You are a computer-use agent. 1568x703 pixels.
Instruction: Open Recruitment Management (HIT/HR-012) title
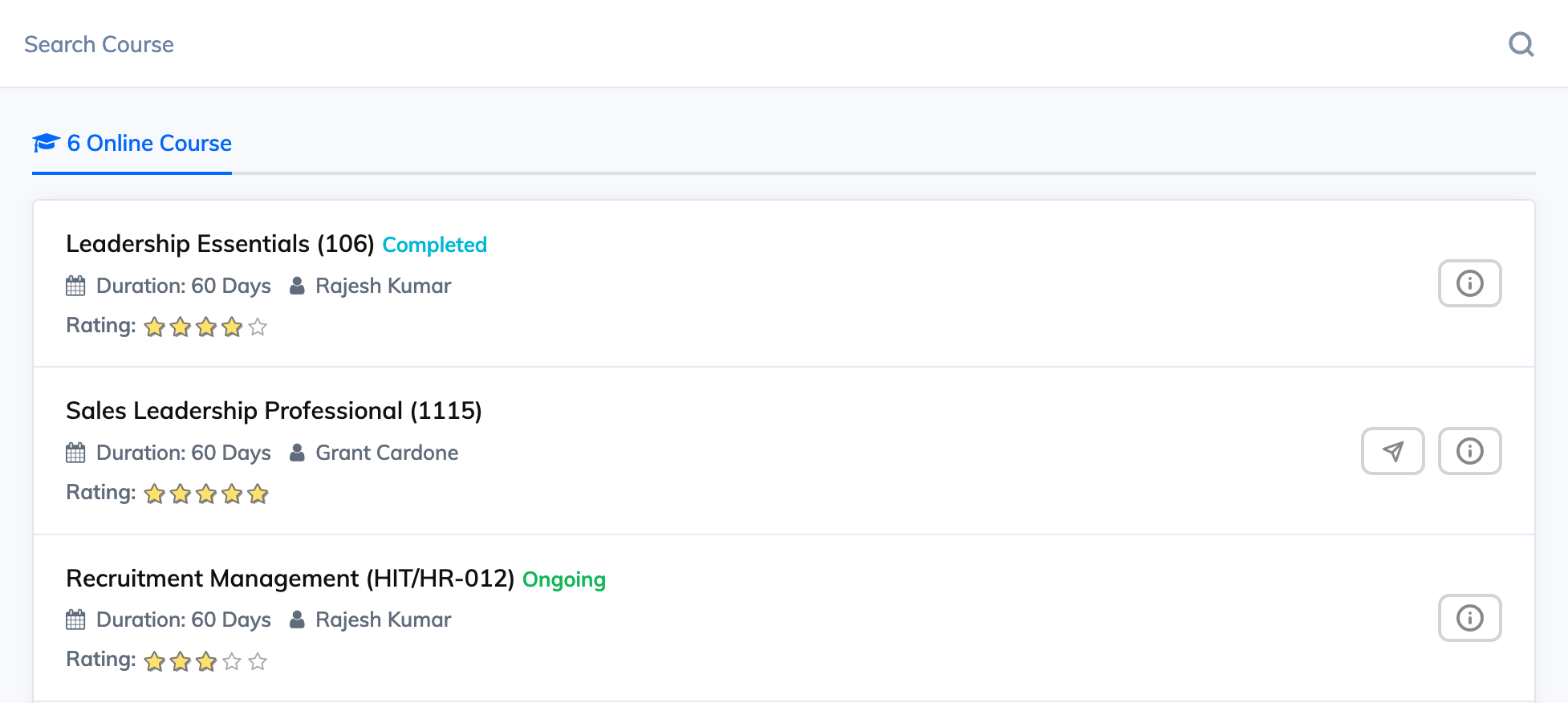click(x=290, y=578)
